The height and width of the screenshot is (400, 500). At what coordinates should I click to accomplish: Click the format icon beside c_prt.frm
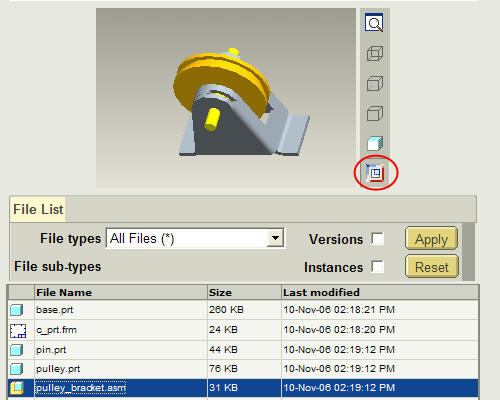pos(18,331)
